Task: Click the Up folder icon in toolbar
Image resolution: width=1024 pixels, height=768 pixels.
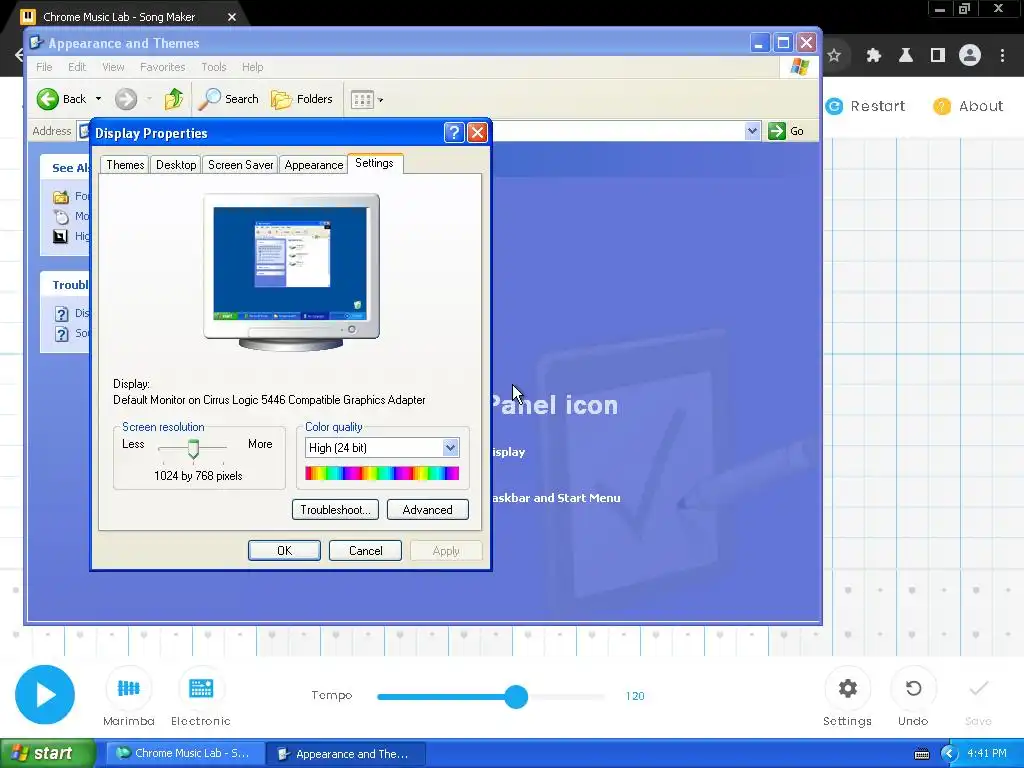Action: coord(174,99)
